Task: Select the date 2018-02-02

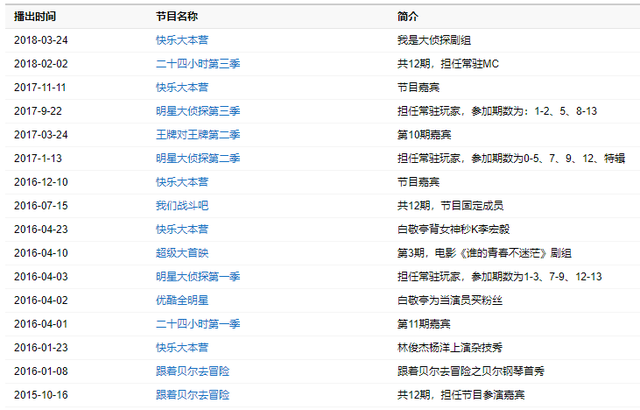Action: (x=41, y=64)
